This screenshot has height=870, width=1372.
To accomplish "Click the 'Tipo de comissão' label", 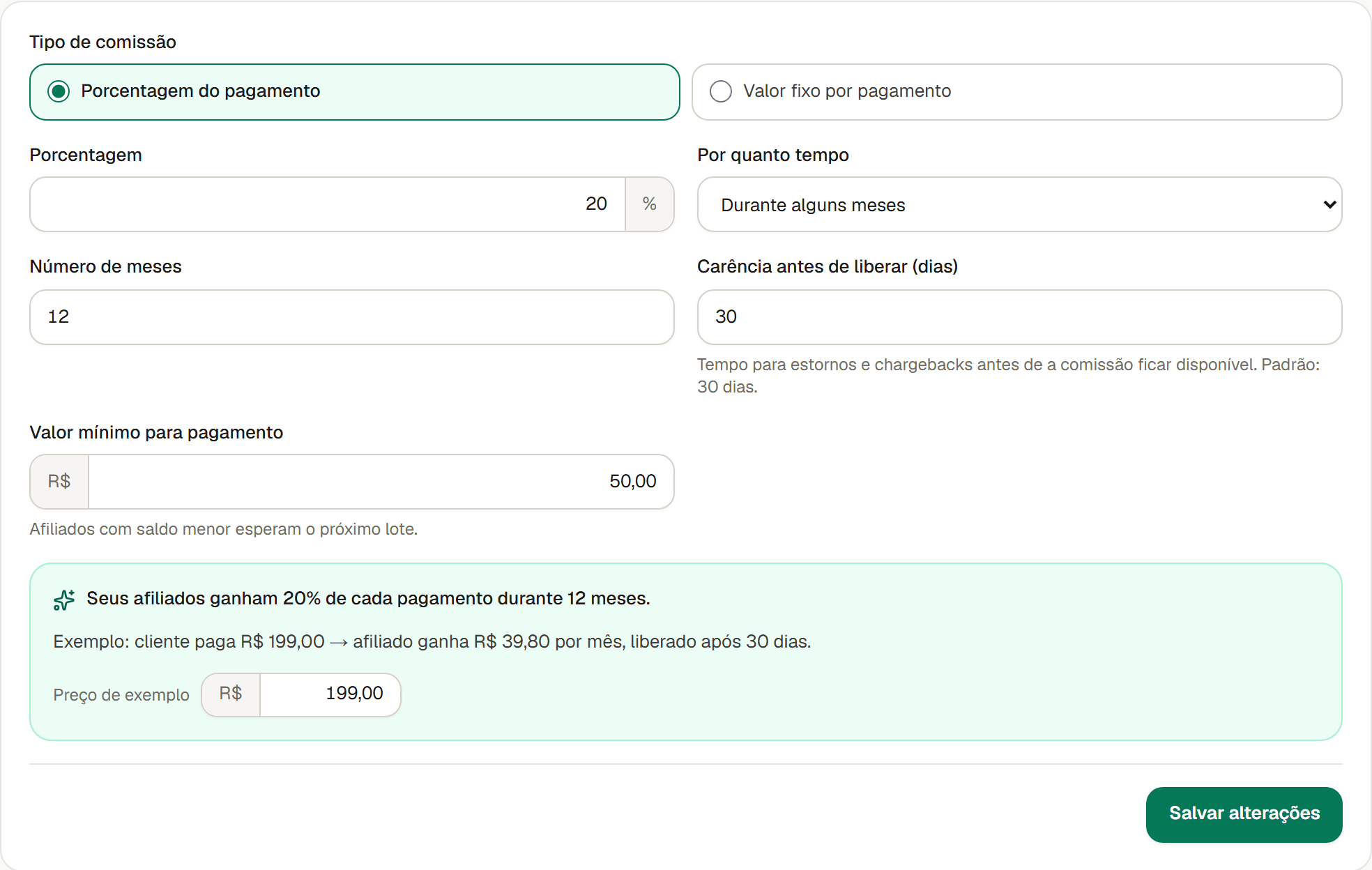I will (102, 42).
